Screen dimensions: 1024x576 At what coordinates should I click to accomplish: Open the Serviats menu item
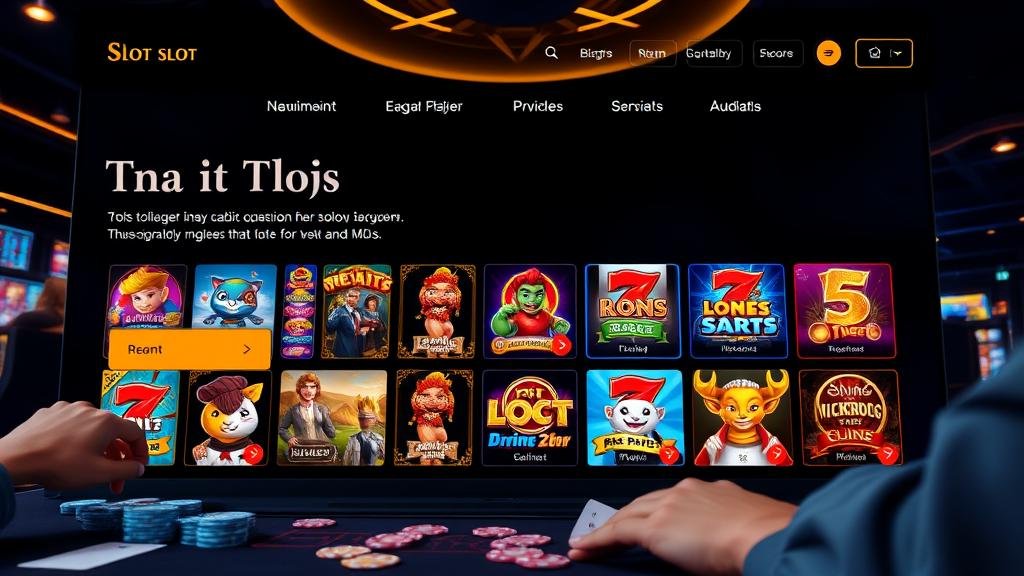(x=637, y=106)
